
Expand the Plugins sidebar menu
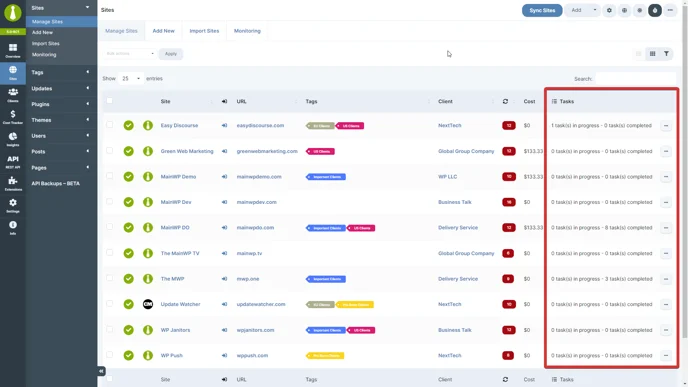(x=61, y=104)
